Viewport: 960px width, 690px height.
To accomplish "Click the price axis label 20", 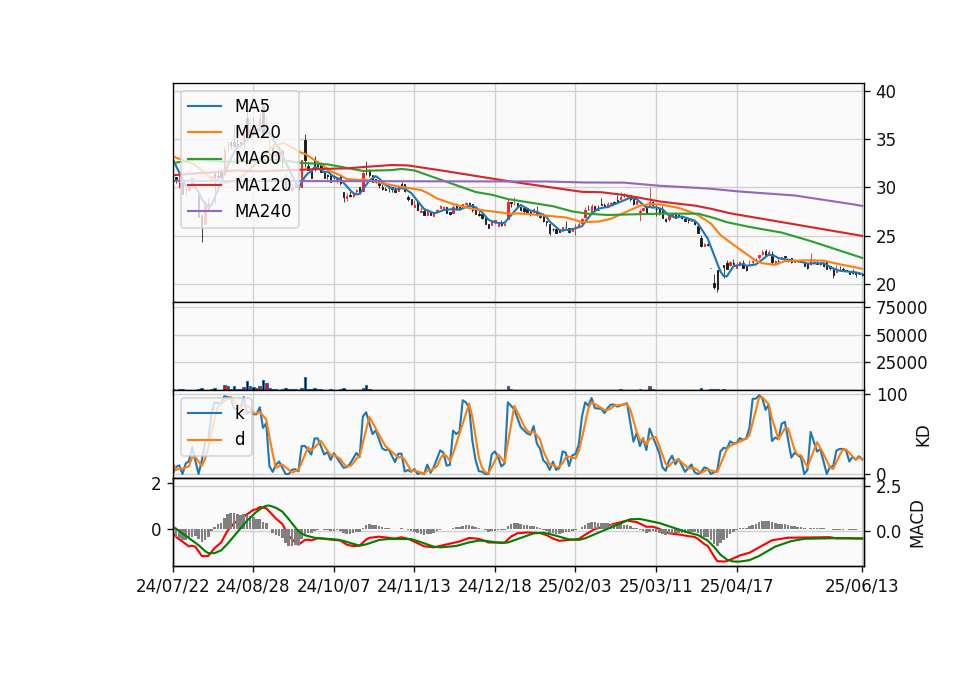I will pos(886,285).
